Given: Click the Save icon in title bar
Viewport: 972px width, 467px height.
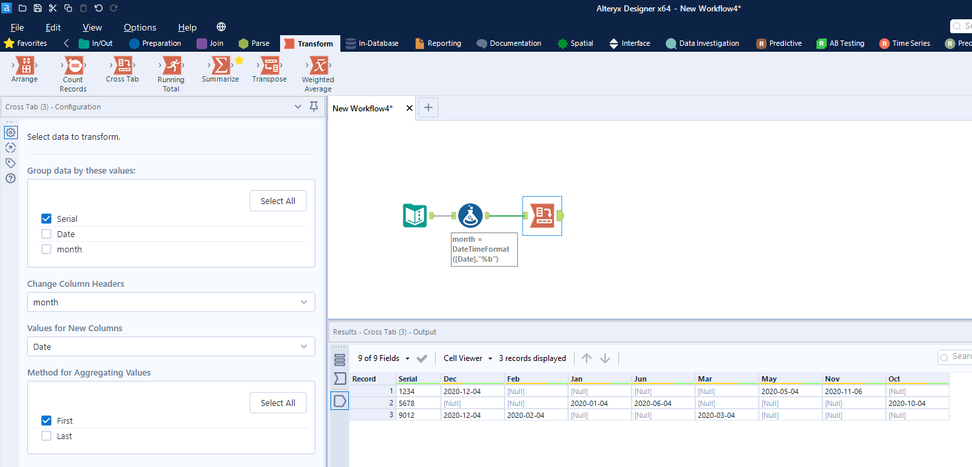Looking at the screenshot, I should point(38,8).
